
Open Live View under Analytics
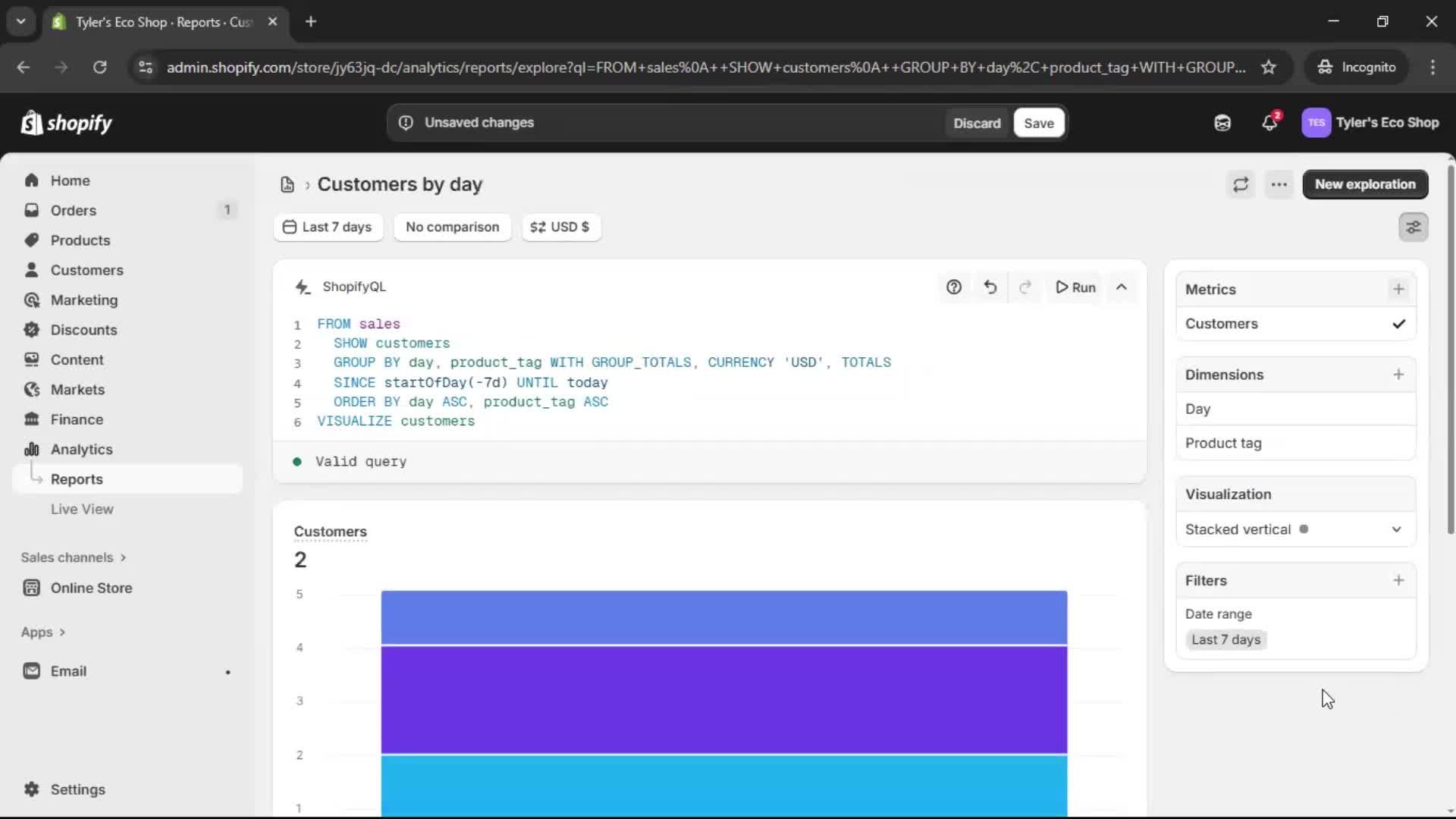click(x=82, y=509)
